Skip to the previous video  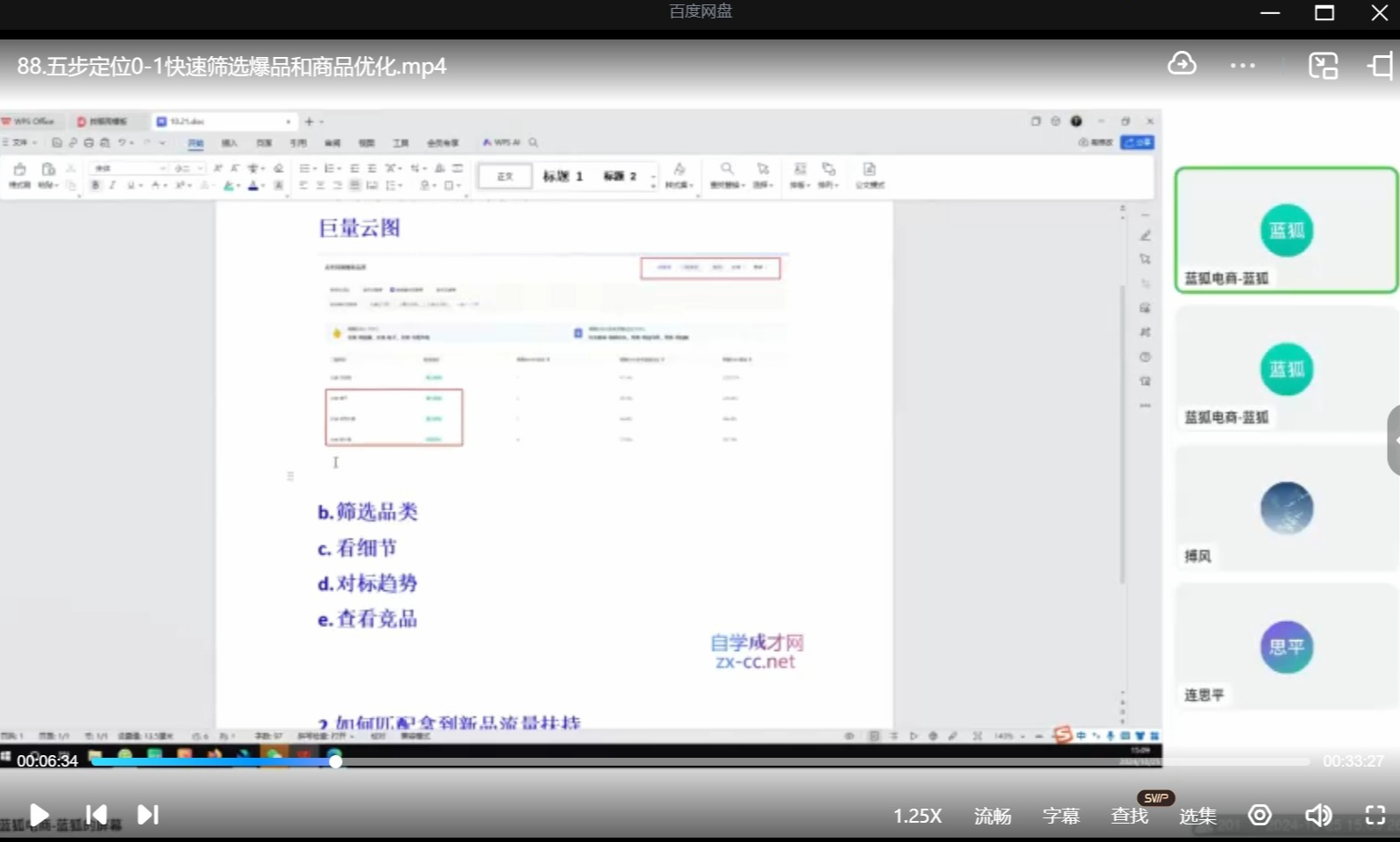[x=96, y=815]
